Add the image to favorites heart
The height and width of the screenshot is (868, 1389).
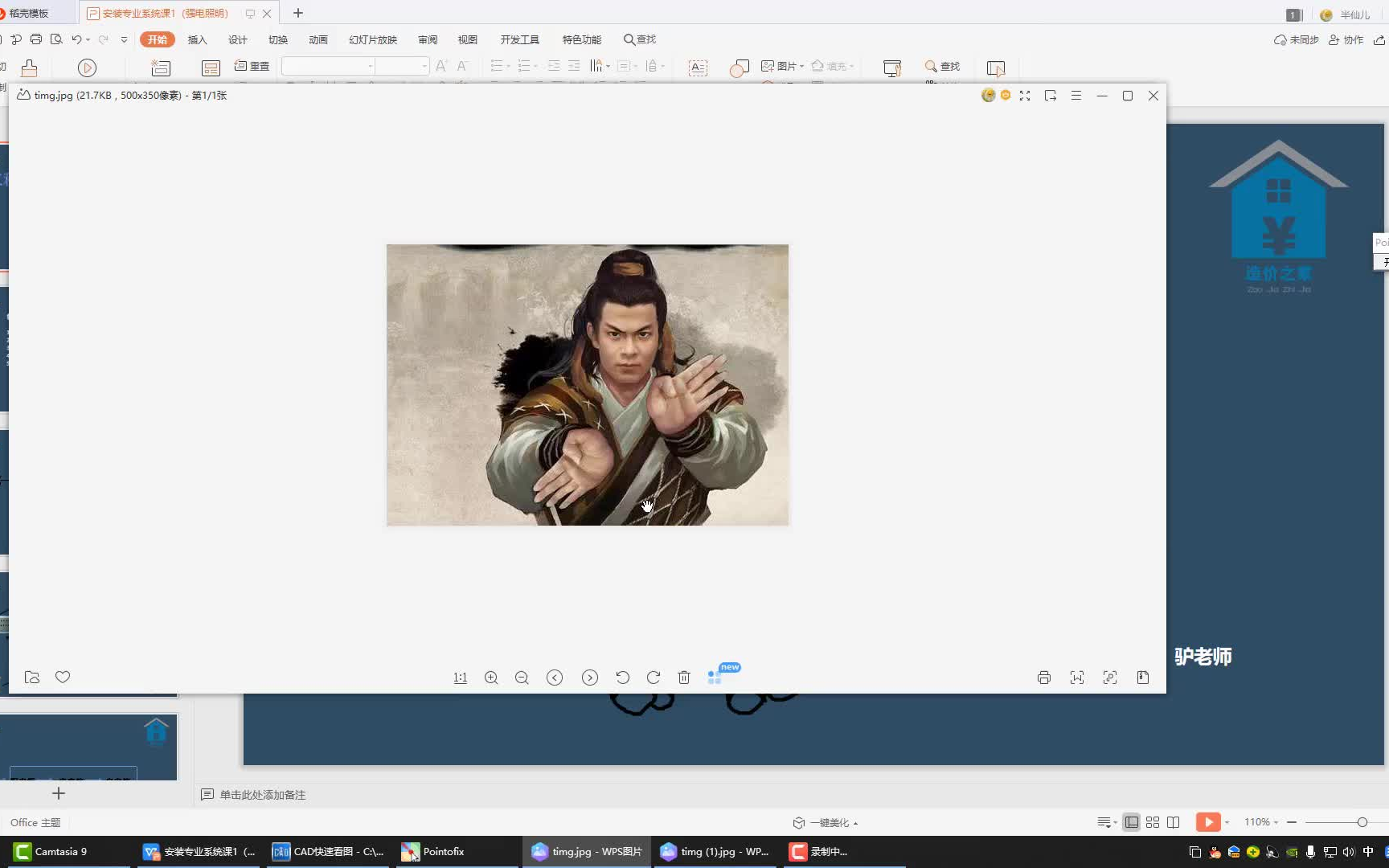[x=63, y=677]
